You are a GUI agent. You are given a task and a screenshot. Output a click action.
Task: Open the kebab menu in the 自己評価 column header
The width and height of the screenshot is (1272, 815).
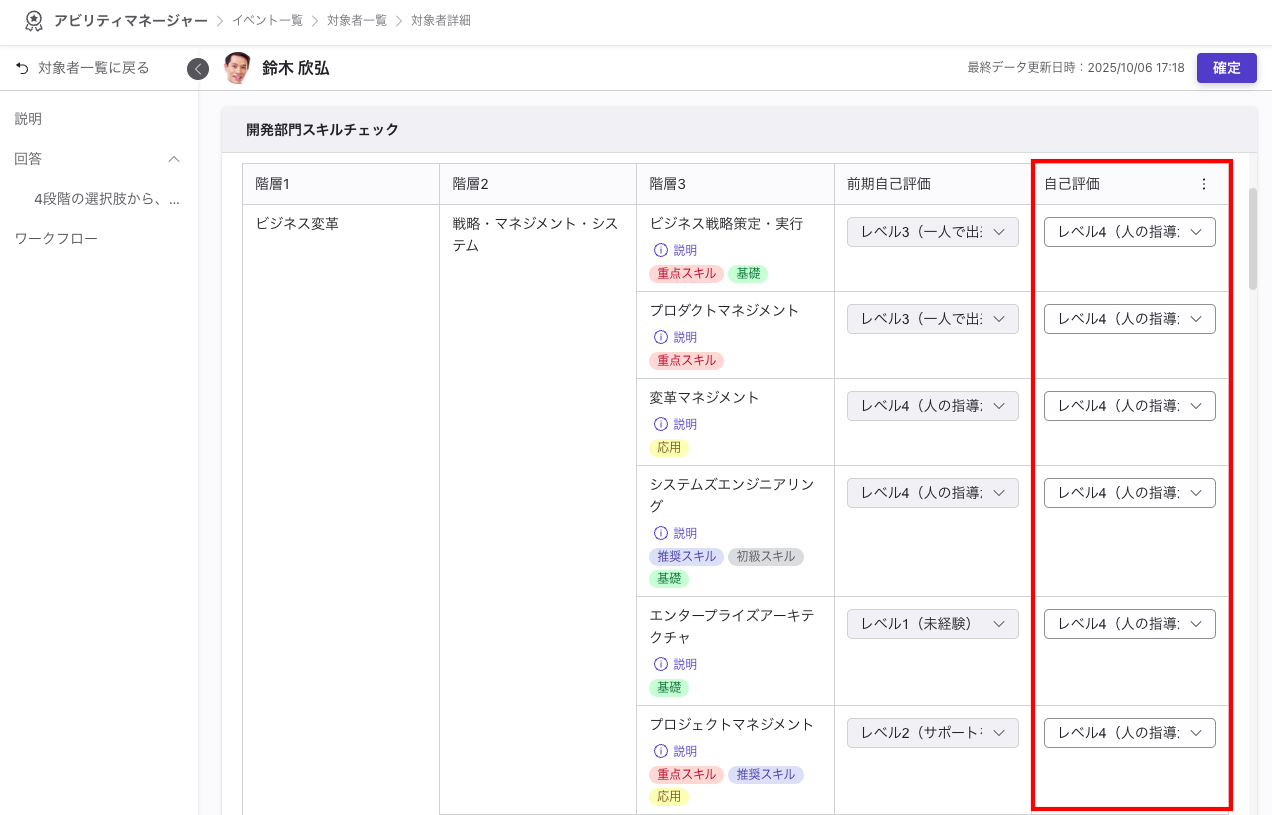pyautogui.click(x=1204, y=183)
